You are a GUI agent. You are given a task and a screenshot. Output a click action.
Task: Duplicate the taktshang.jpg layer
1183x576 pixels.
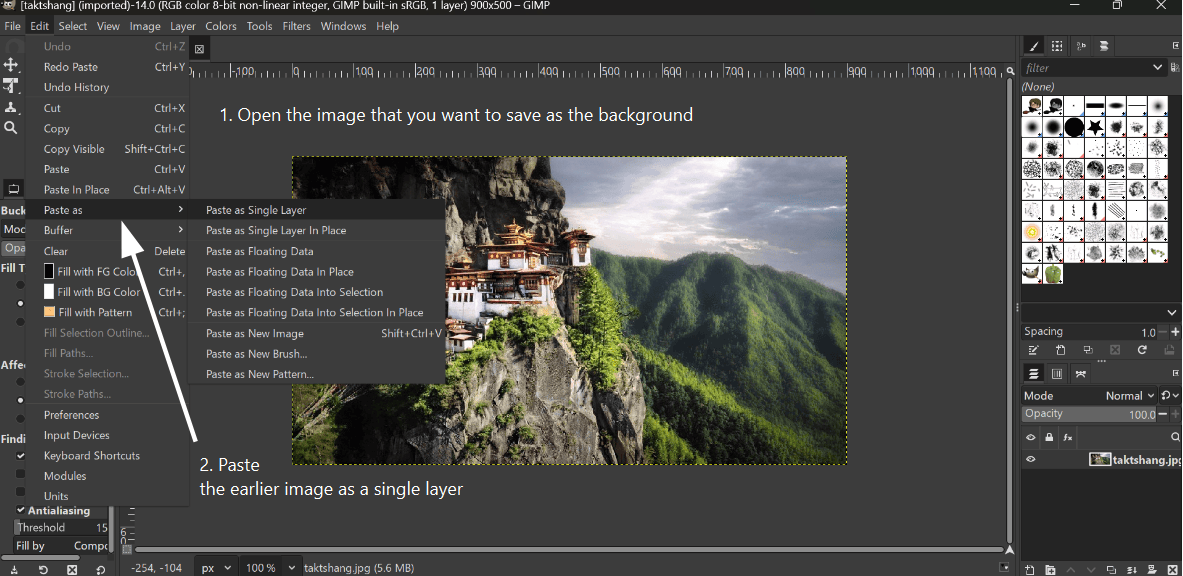pyautogui.click(x=1110, y=568)
